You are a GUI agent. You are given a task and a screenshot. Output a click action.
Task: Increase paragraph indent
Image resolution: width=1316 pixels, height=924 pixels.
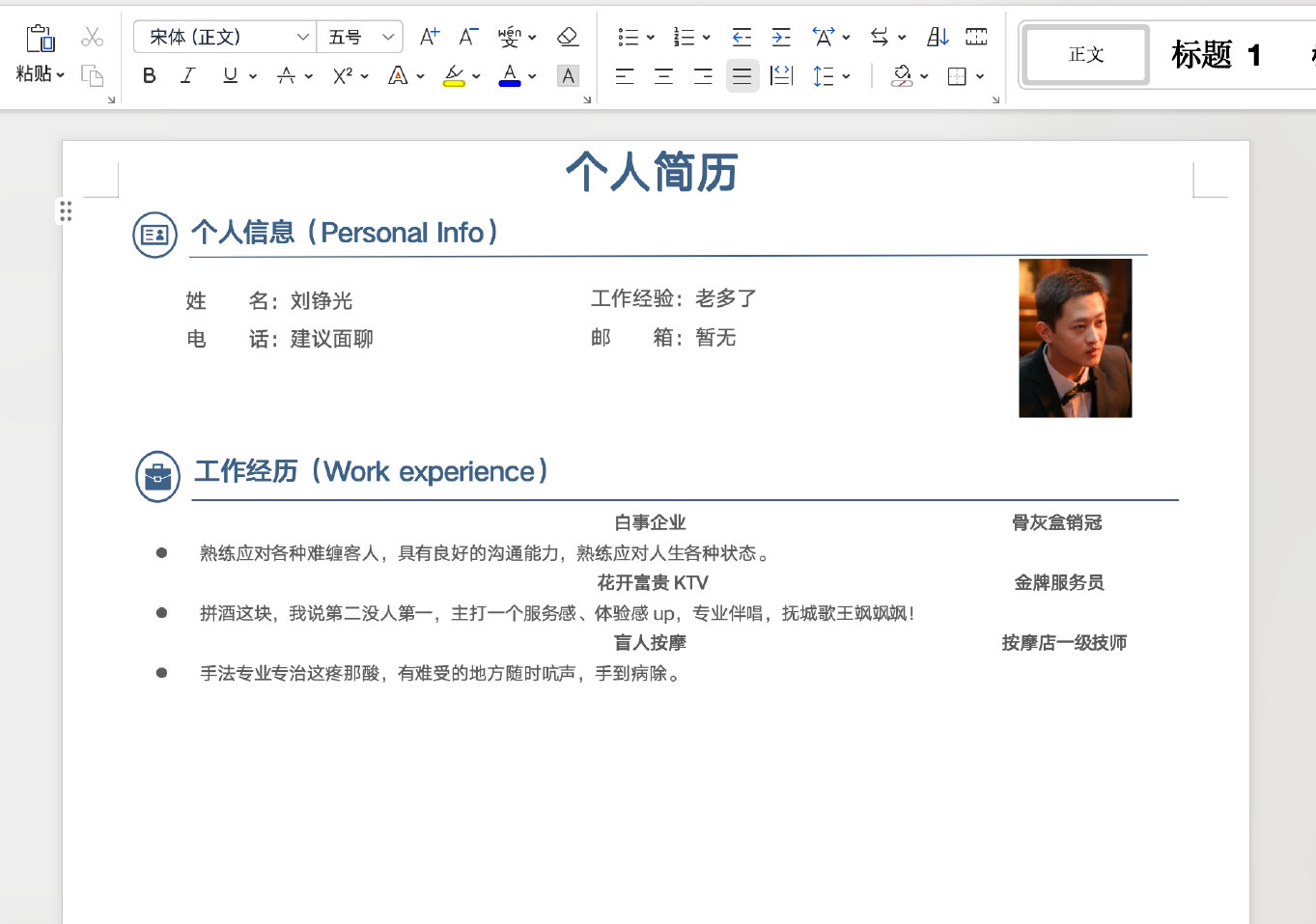pyautogui.click(x=781, y=37)
